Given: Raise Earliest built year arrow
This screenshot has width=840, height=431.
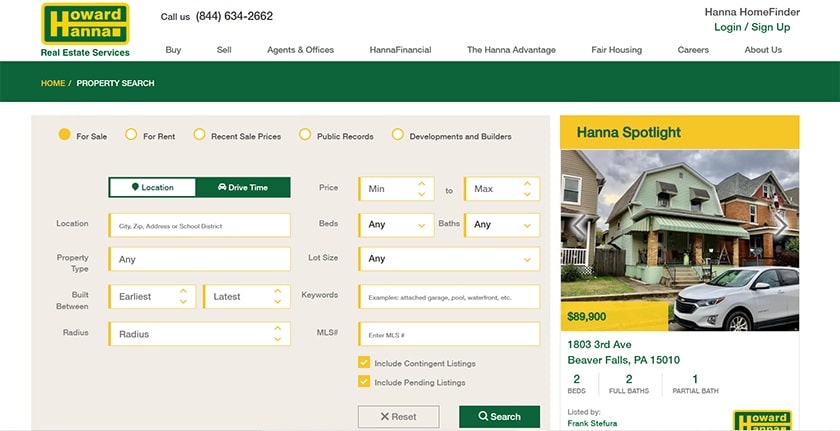Looking at the screenshot, I should point(183,291).
